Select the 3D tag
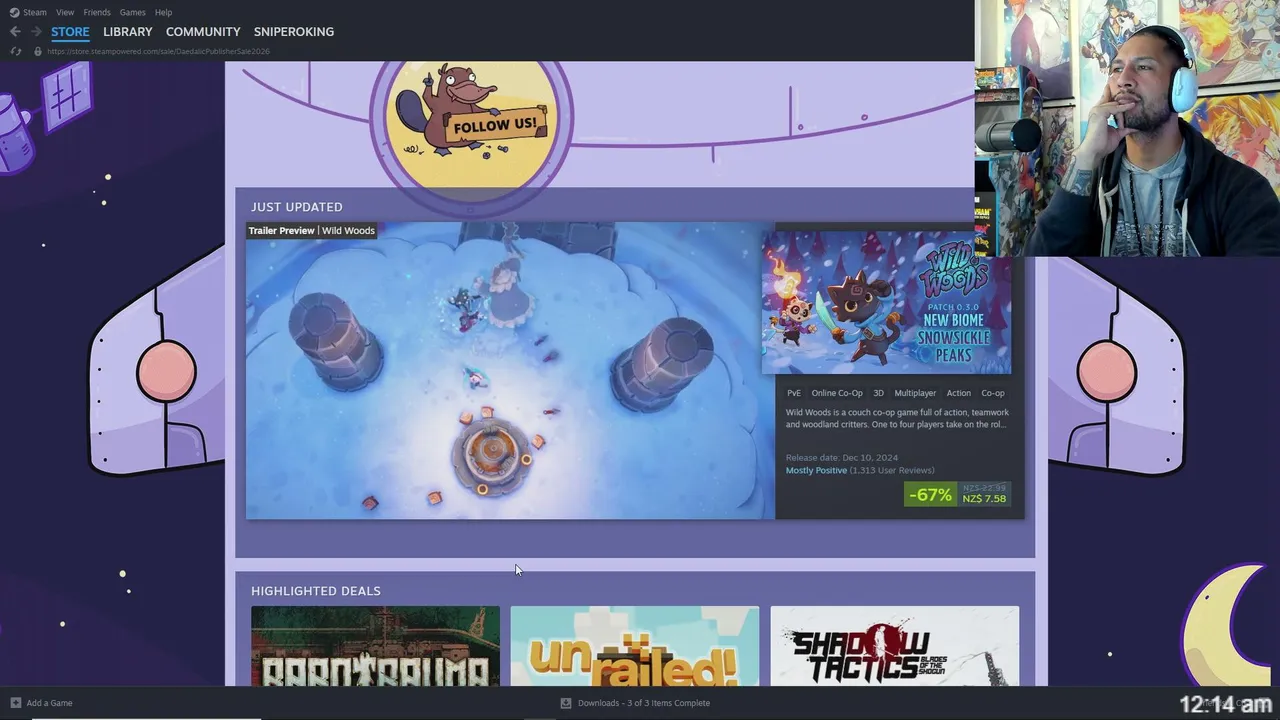1280x720 pixels. 878,393
